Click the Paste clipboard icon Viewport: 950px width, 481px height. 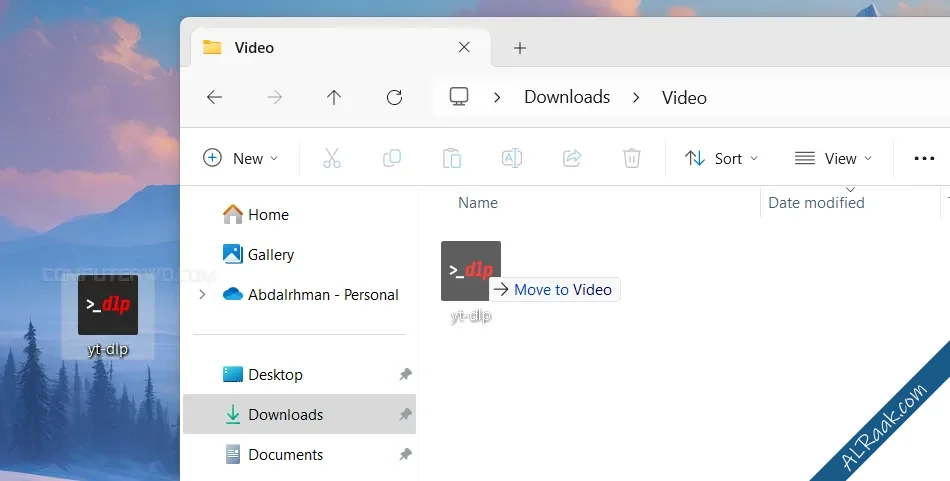click(452, 158)
